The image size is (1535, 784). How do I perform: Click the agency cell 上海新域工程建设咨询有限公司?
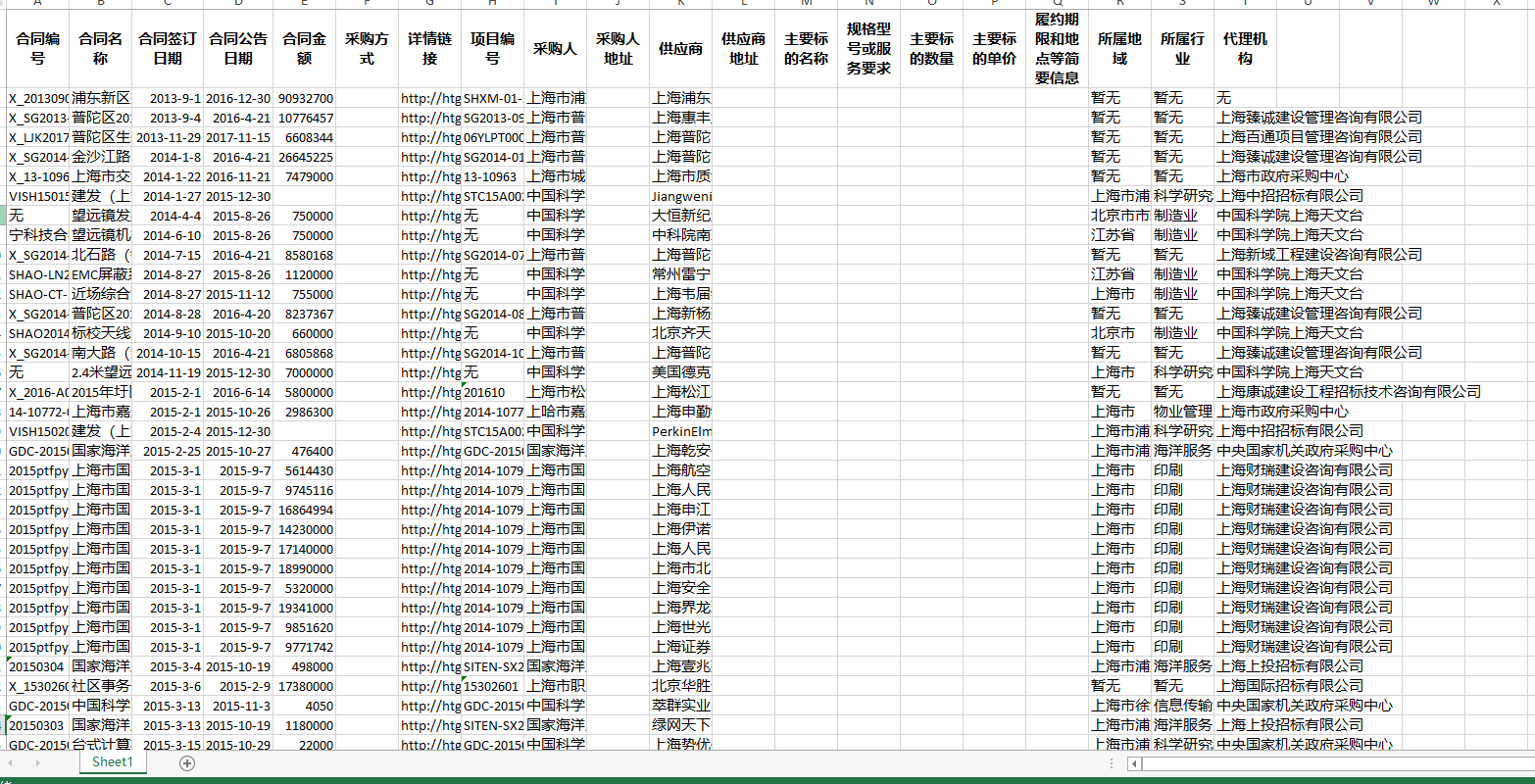click(1319, 255)
